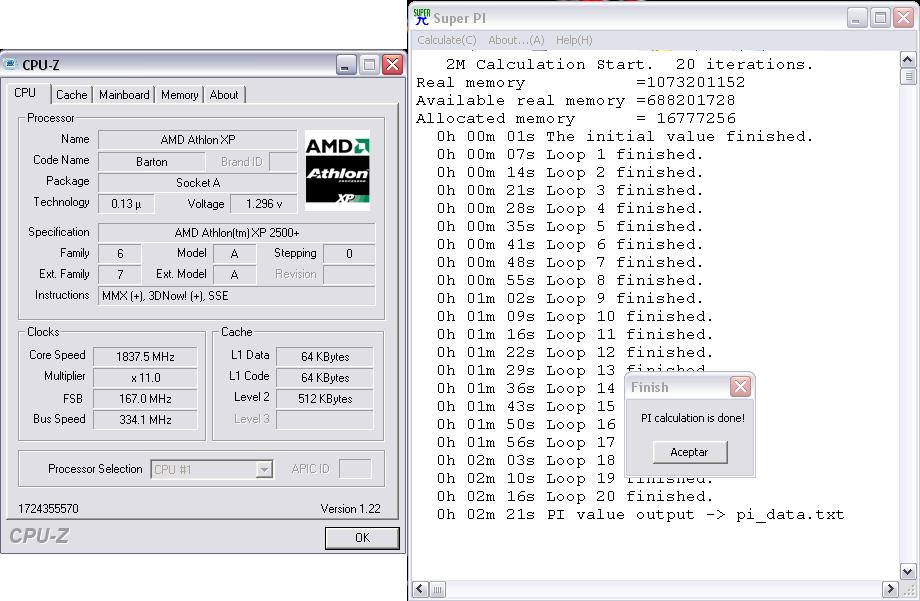Click 'PI calculation is done!' message
920x601 pixels.
pos(692,418)
